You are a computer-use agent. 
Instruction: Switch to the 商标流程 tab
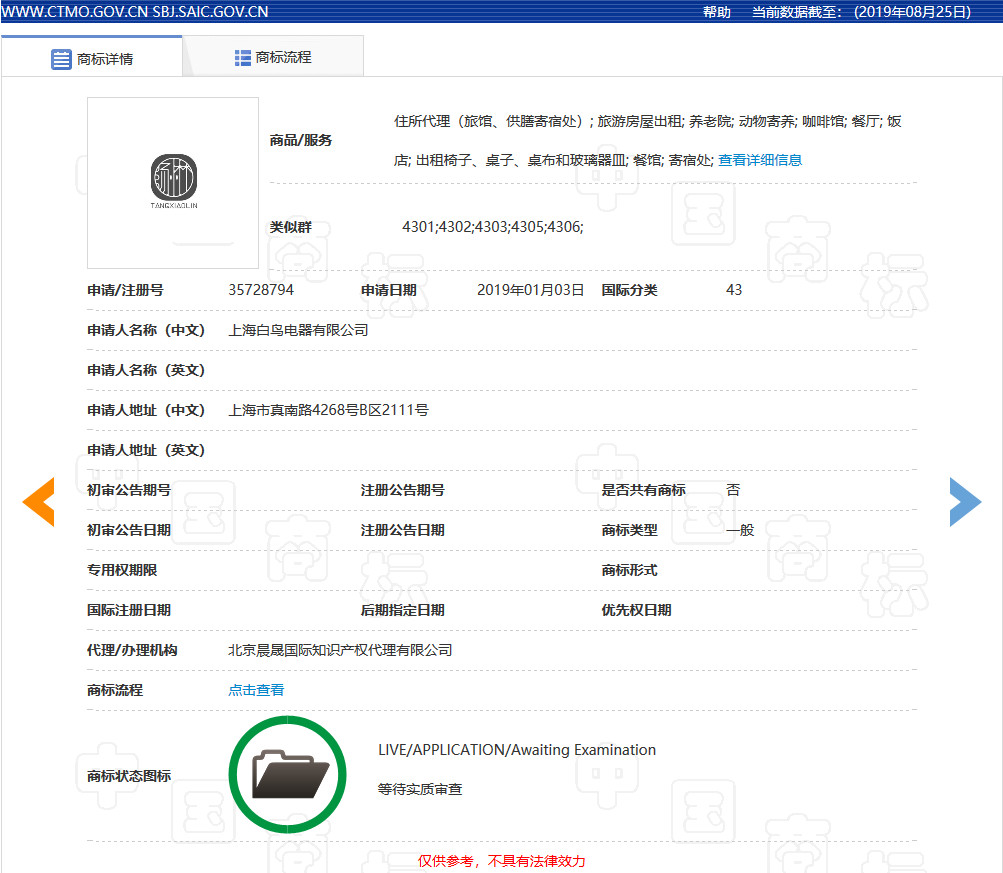click(285, 57)
